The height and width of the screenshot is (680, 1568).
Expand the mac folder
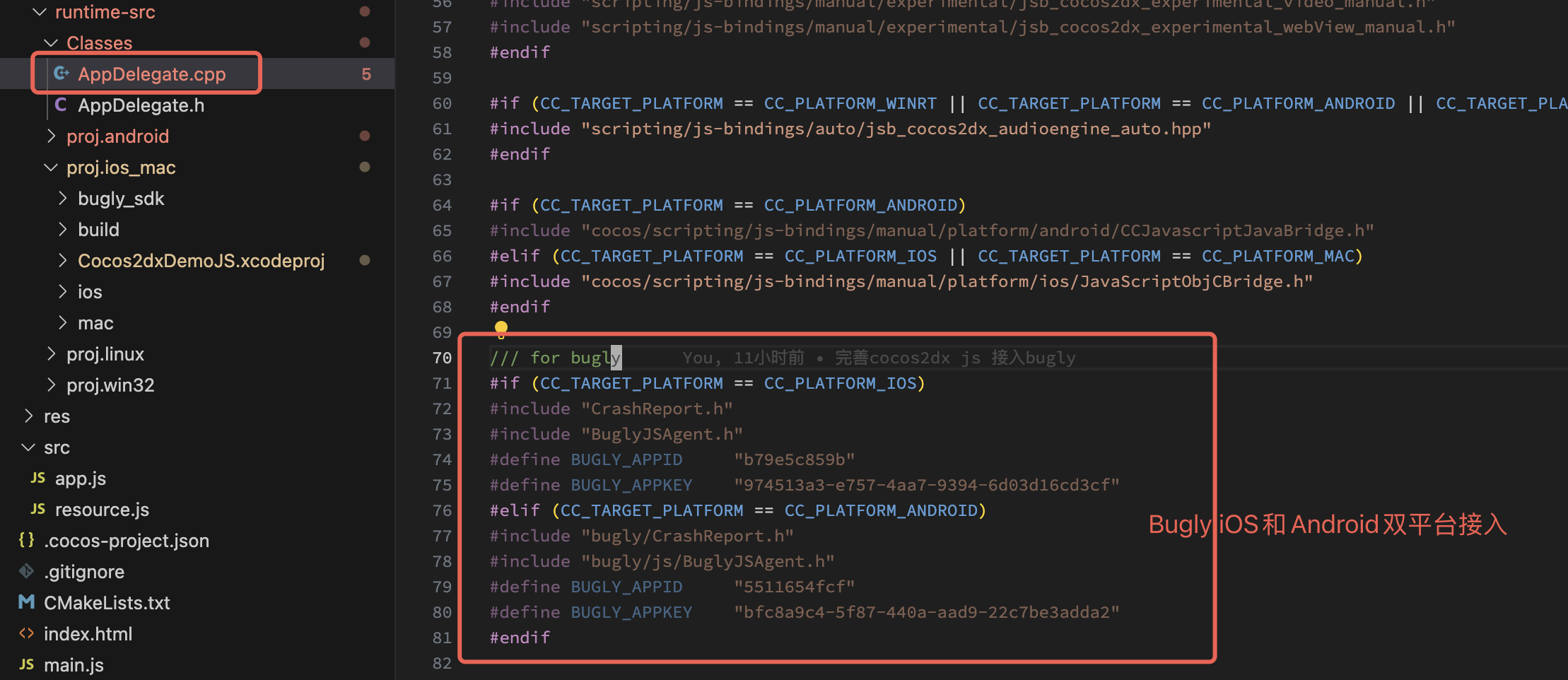[62, 322]
